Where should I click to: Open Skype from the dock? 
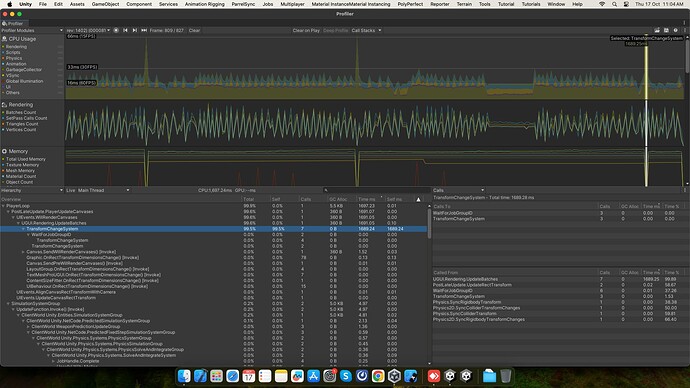coord(346,376)
